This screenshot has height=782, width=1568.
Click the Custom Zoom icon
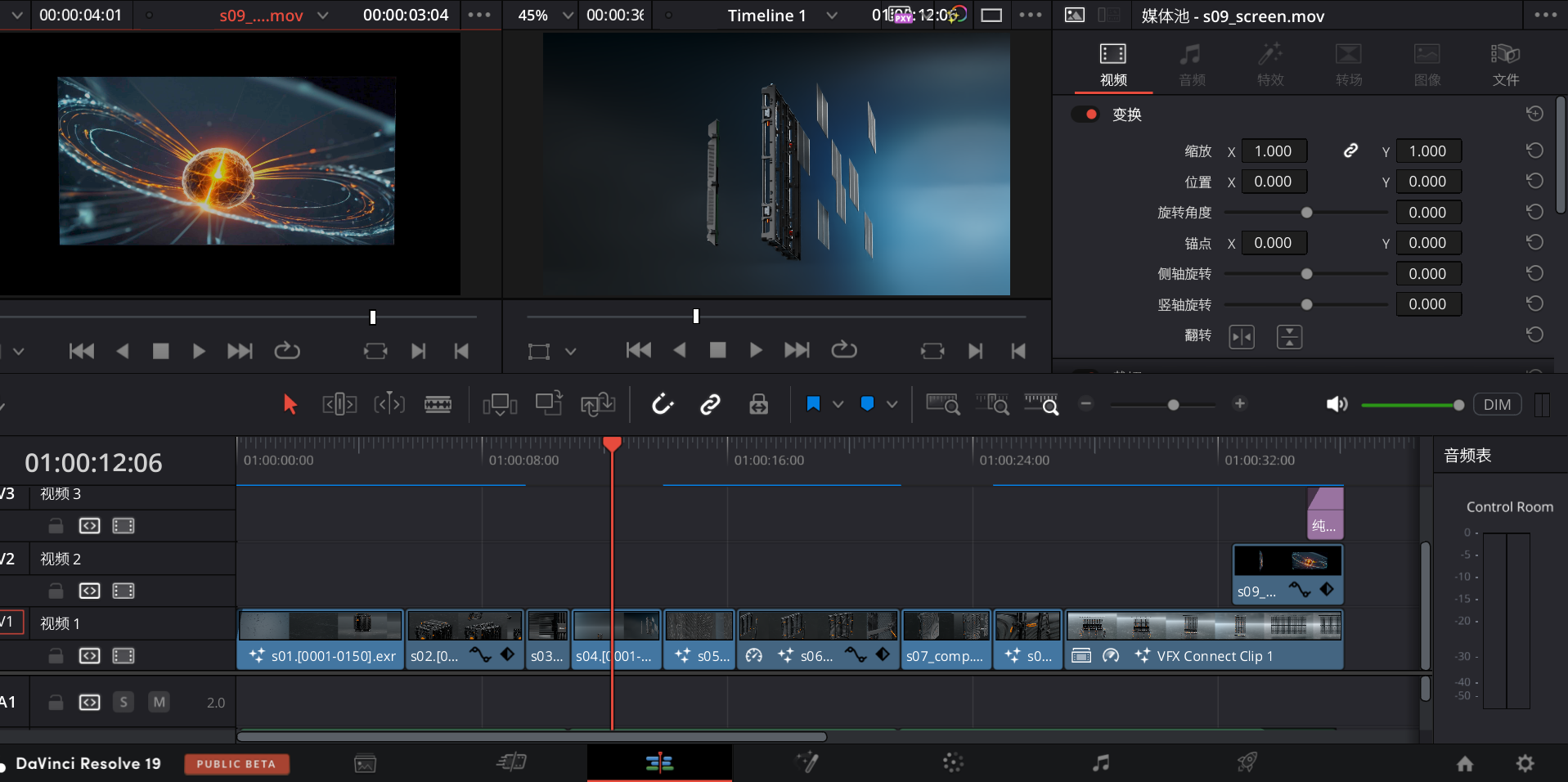(x=1041, y=404)
